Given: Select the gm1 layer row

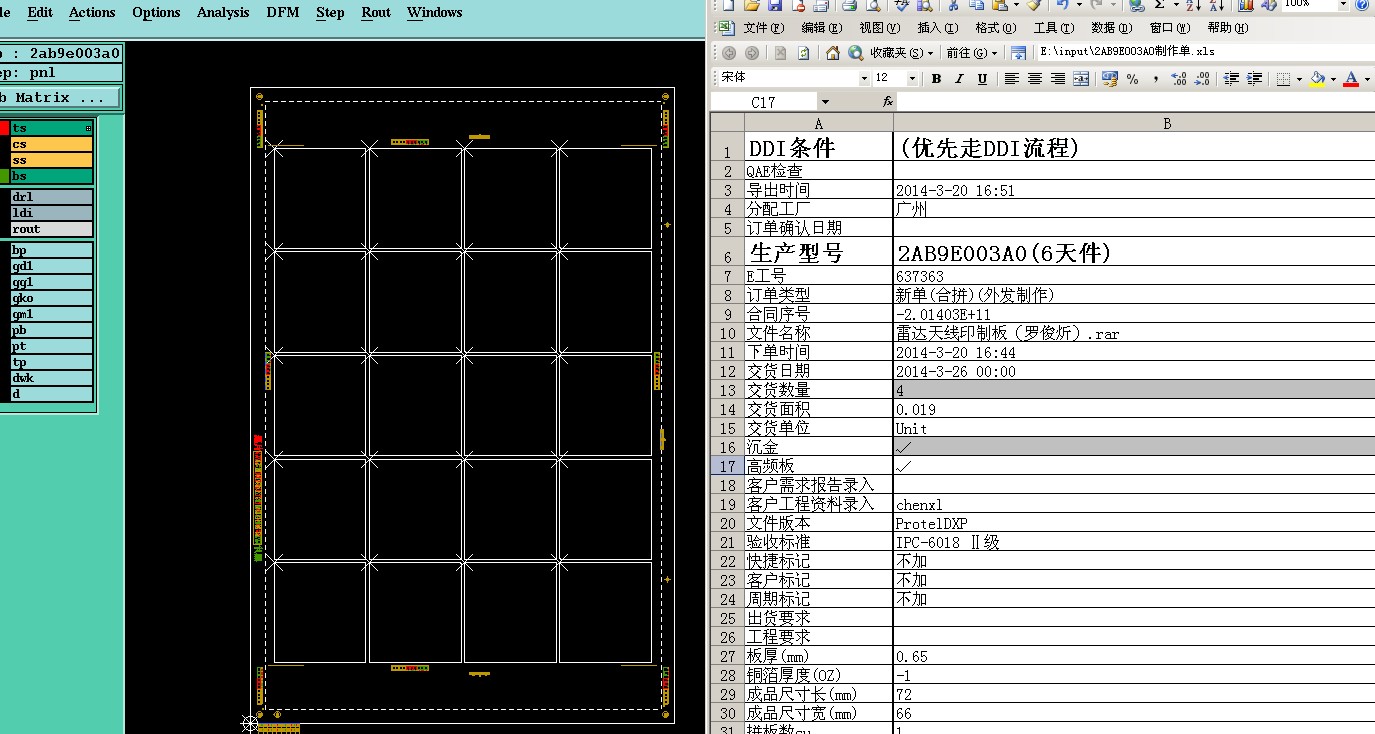Looking at the screenshot, I should pos(51,314).
